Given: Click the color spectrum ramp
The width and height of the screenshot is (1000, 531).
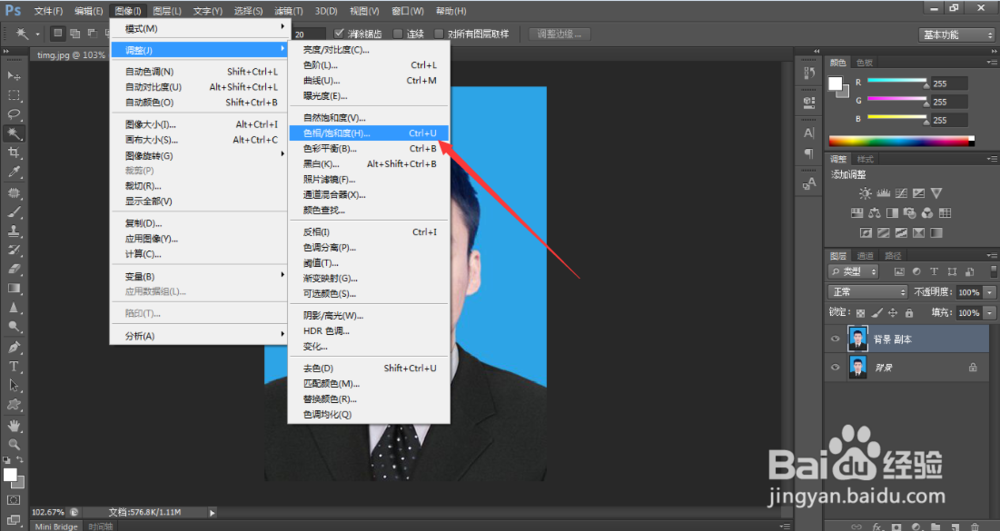Looking at the screenshot, I should [901, 141].
